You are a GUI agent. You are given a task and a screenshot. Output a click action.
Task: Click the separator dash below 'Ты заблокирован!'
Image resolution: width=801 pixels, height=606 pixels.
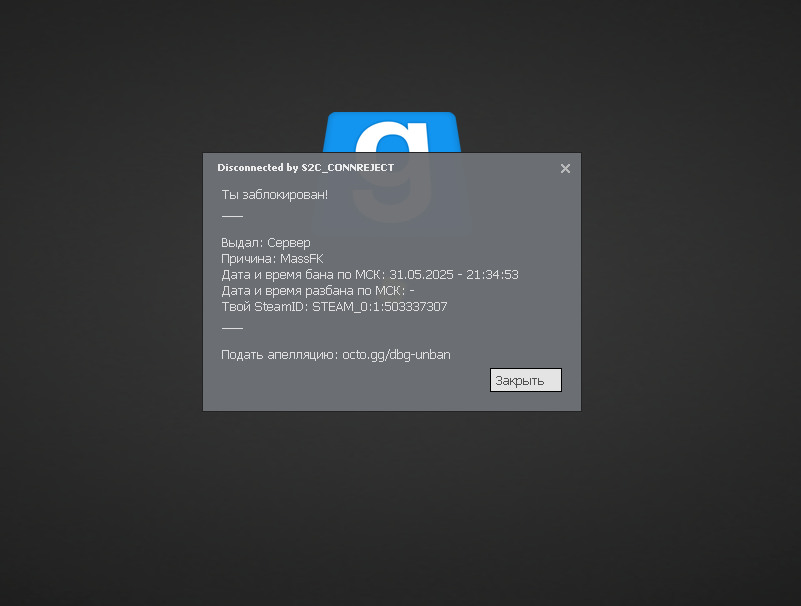pyautogui.click(x=232, y=216)
